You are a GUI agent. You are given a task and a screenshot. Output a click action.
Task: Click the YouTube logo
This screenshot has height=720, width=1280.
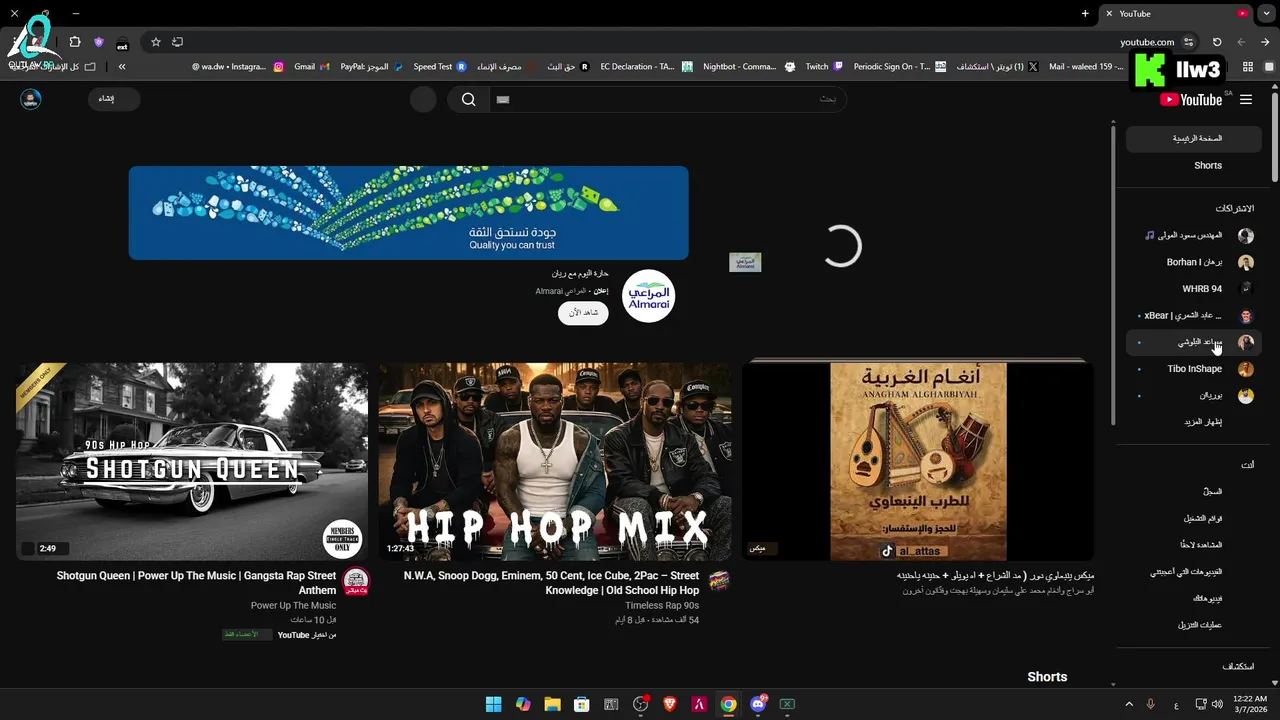click(1191, 100)
